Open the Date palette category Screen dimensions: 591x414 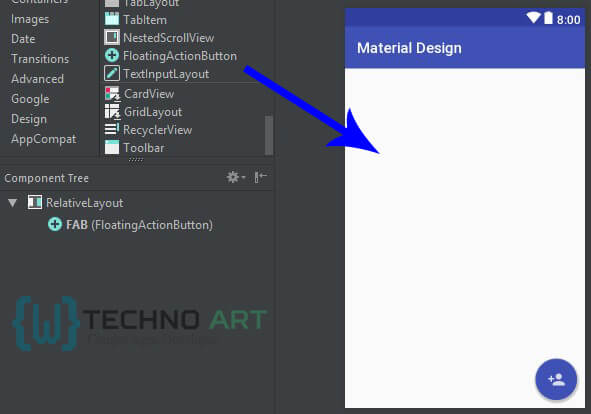23,39
